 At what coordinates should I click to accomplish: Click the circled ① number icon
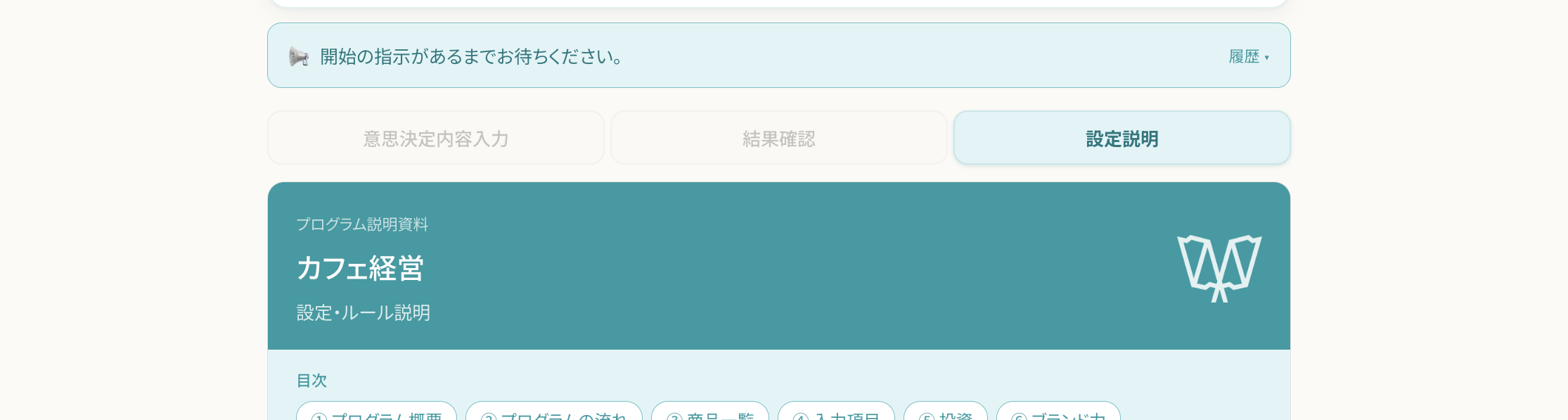tap(319, 416)
